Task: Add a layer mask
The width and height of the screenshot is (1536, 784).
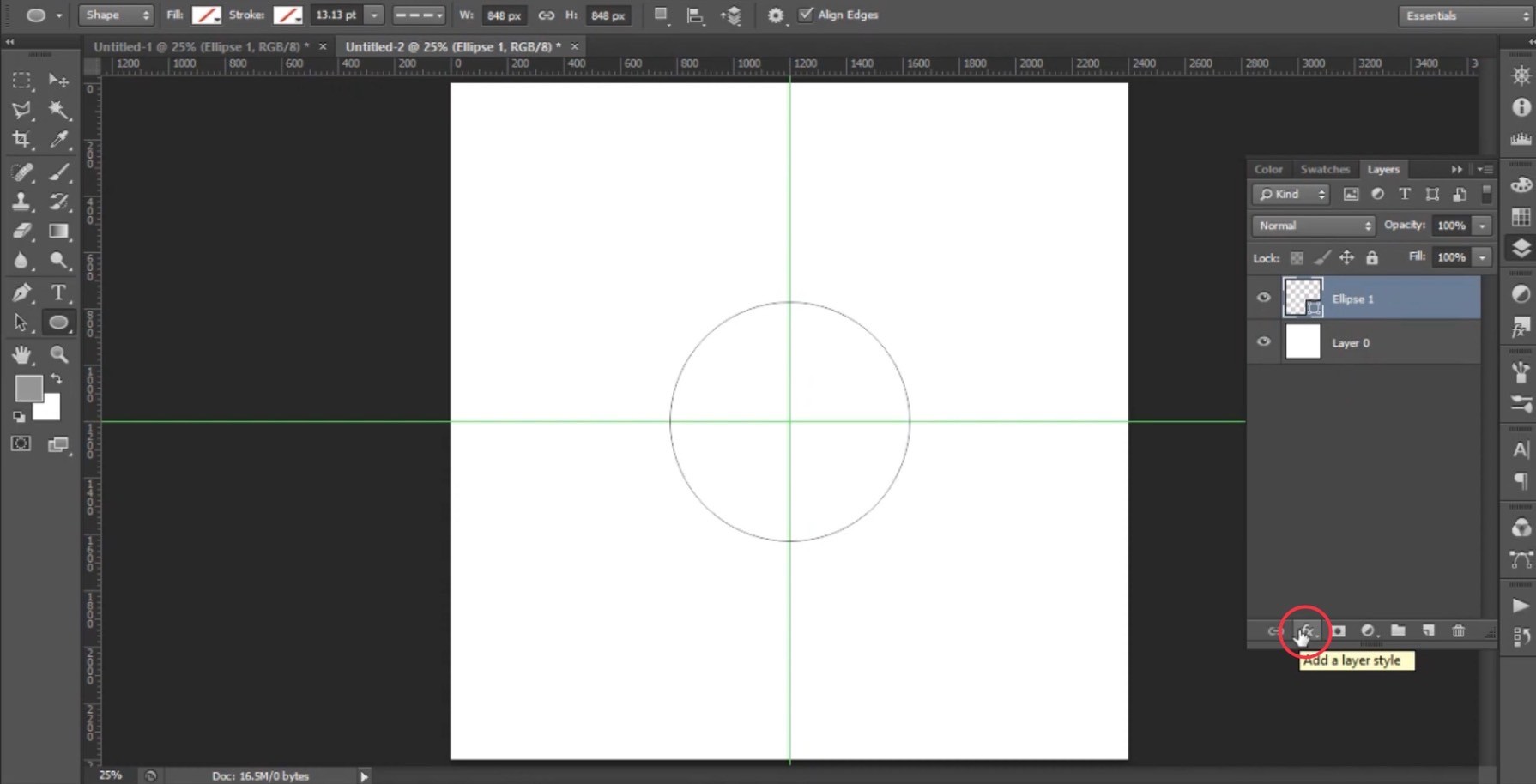Action: pos(1338,630)
